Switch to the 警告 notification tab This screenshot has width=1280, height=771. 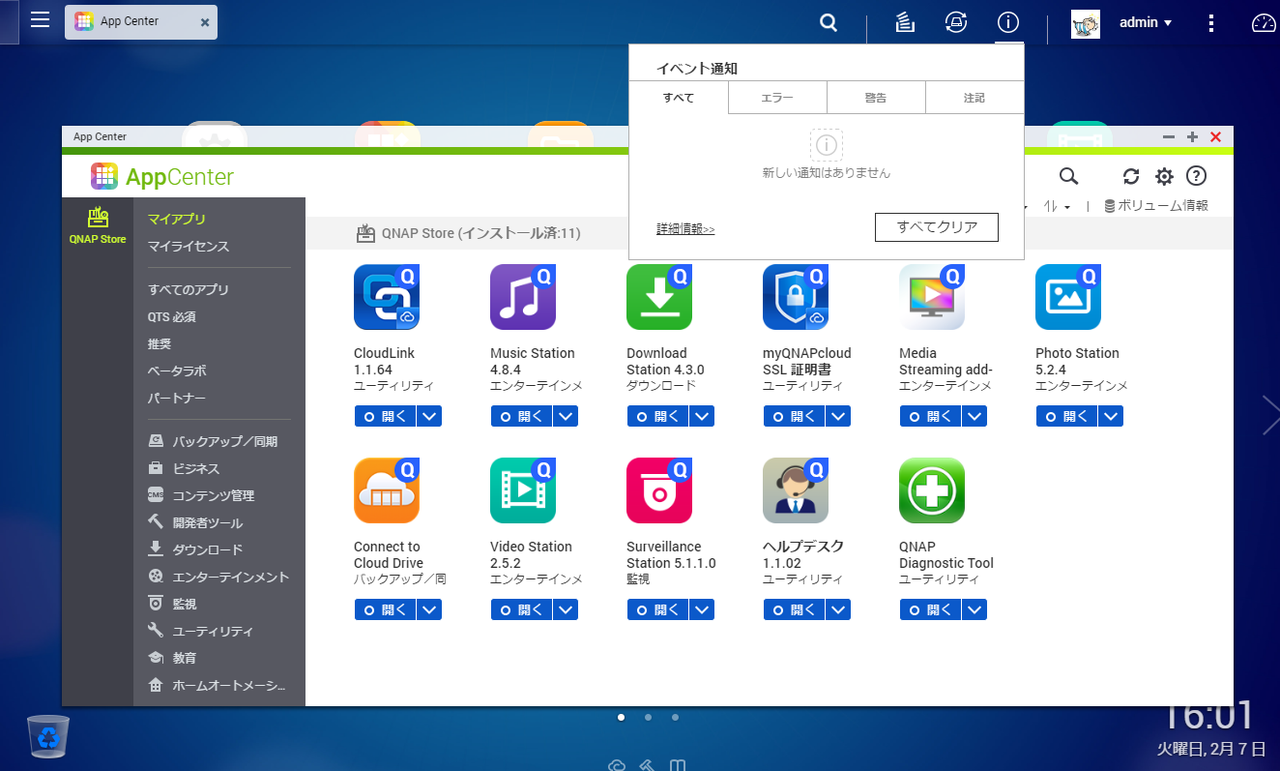coord(876,98)
